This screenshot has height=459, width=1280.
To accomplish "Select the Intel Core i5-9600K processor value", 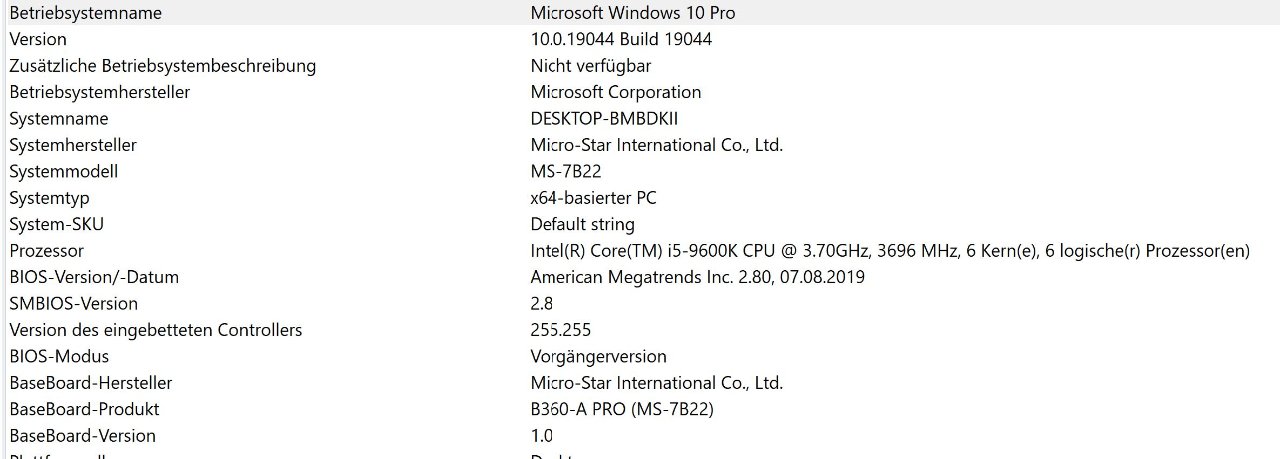I will pos(890,251).
